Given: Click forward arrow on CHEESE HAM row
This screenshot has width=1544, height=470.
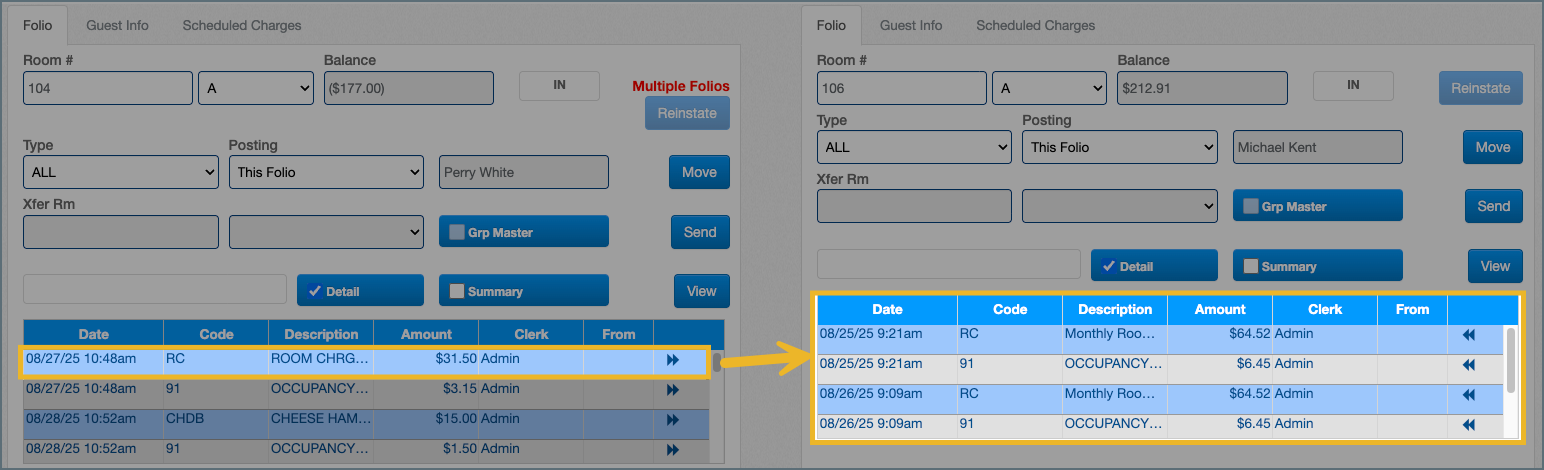Looking at the screenshot, I should coord(672,420).
